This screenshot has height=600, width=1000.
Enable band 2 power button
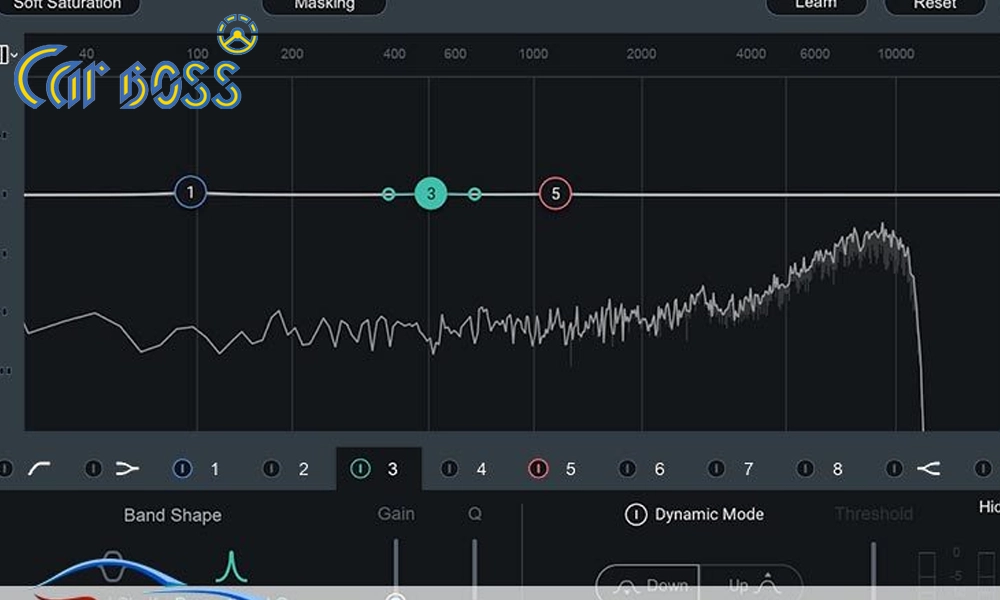click(x=271, y=469)
